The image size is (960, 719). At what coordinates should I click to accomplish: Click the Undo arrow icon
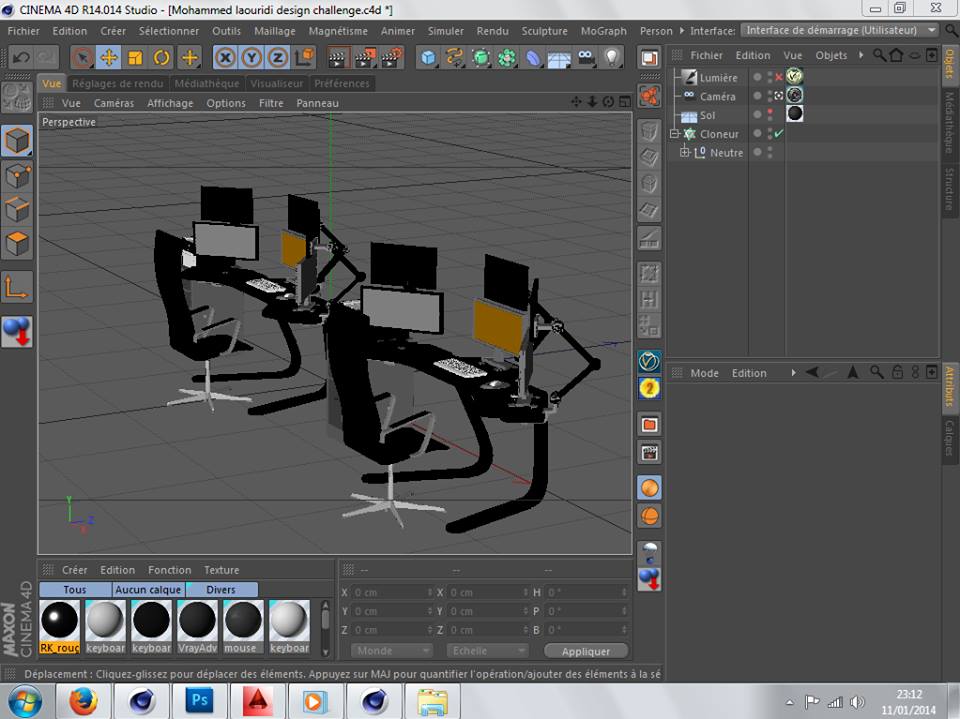pos(20,57)
